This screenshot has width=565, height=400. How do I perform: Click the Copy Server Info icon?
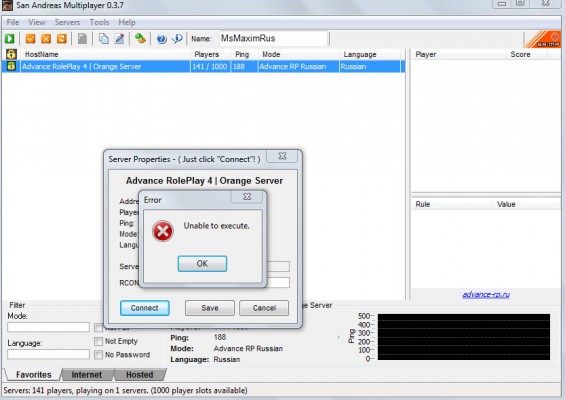pyautogui.click(x=103, y=39)
